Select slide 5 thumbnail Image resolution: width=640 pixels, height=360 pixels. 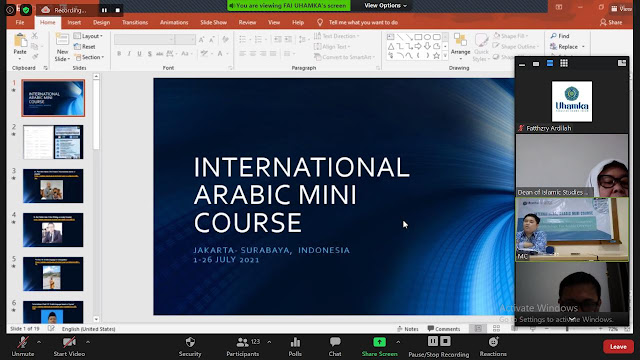click(x=53, y=274)
